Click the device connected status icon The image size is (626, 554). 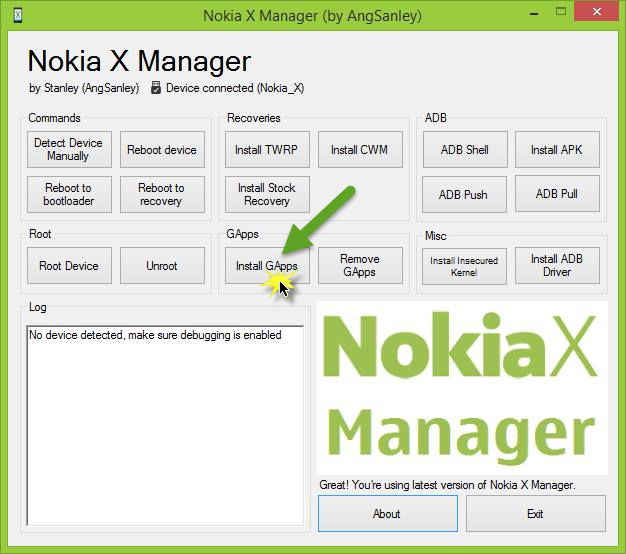tap(156, 88)
